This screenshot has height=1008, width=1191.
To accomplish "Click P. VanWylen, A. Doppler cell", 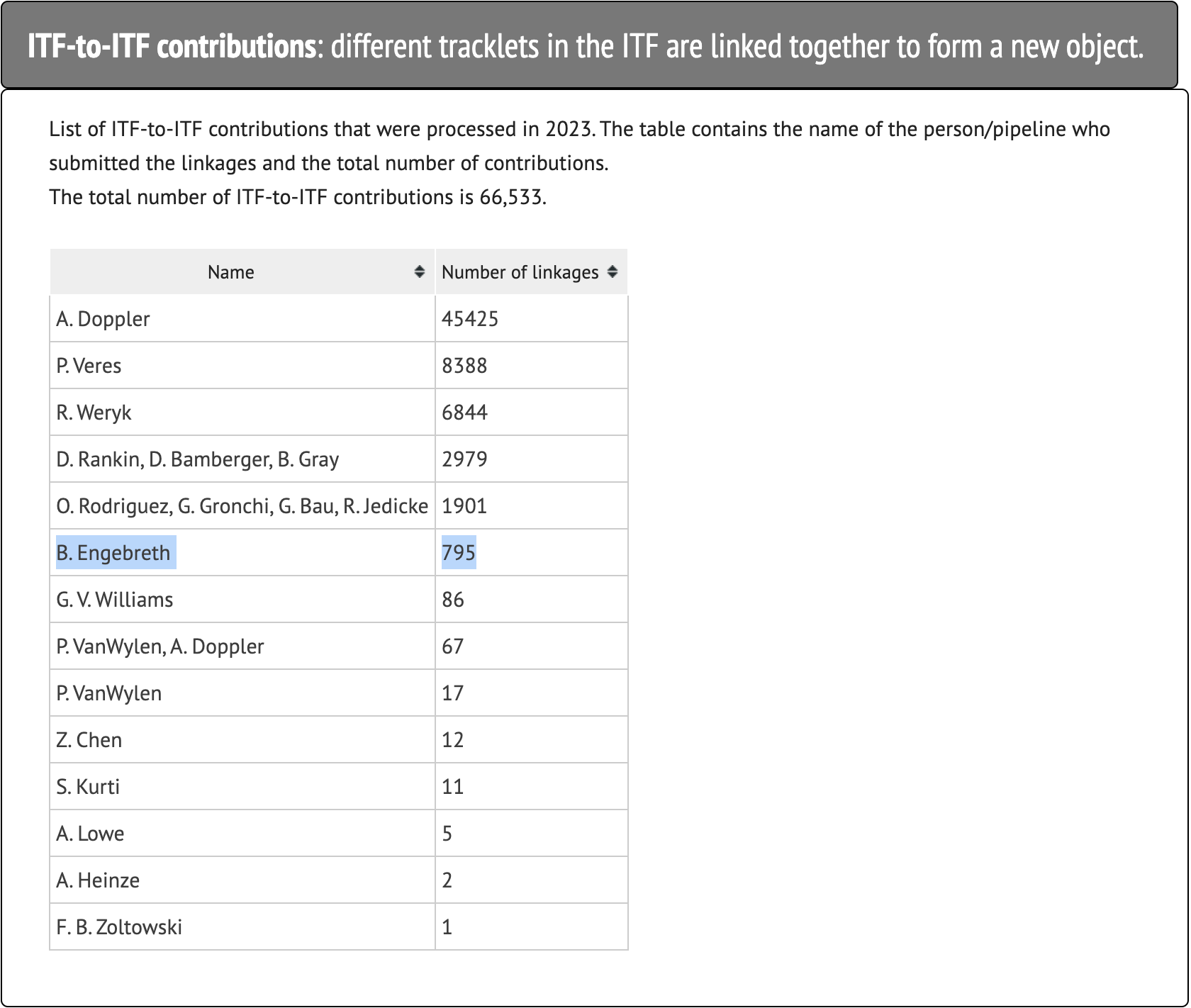I will (160, 646).
